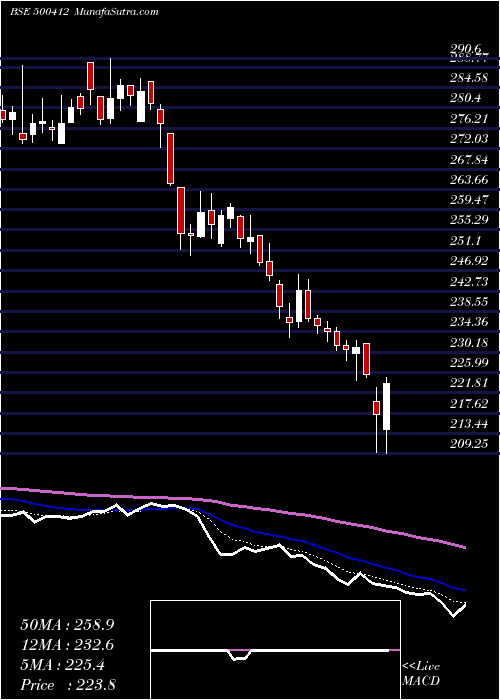Click the 217.62 price label

coord(469,404)
